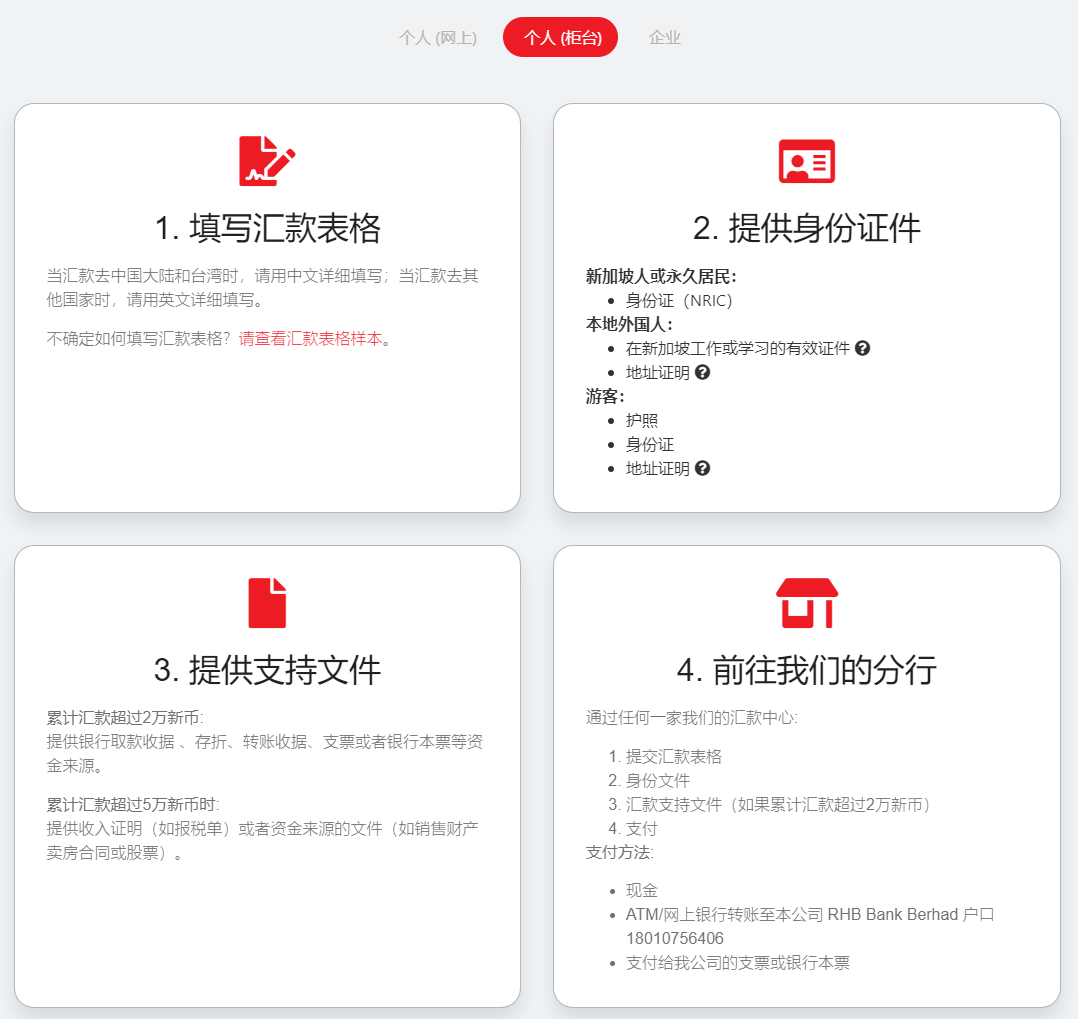Click the heading 4. 前往我们的分行
This screenshot has height=1019, width=1078.
[x=806, y=671]
